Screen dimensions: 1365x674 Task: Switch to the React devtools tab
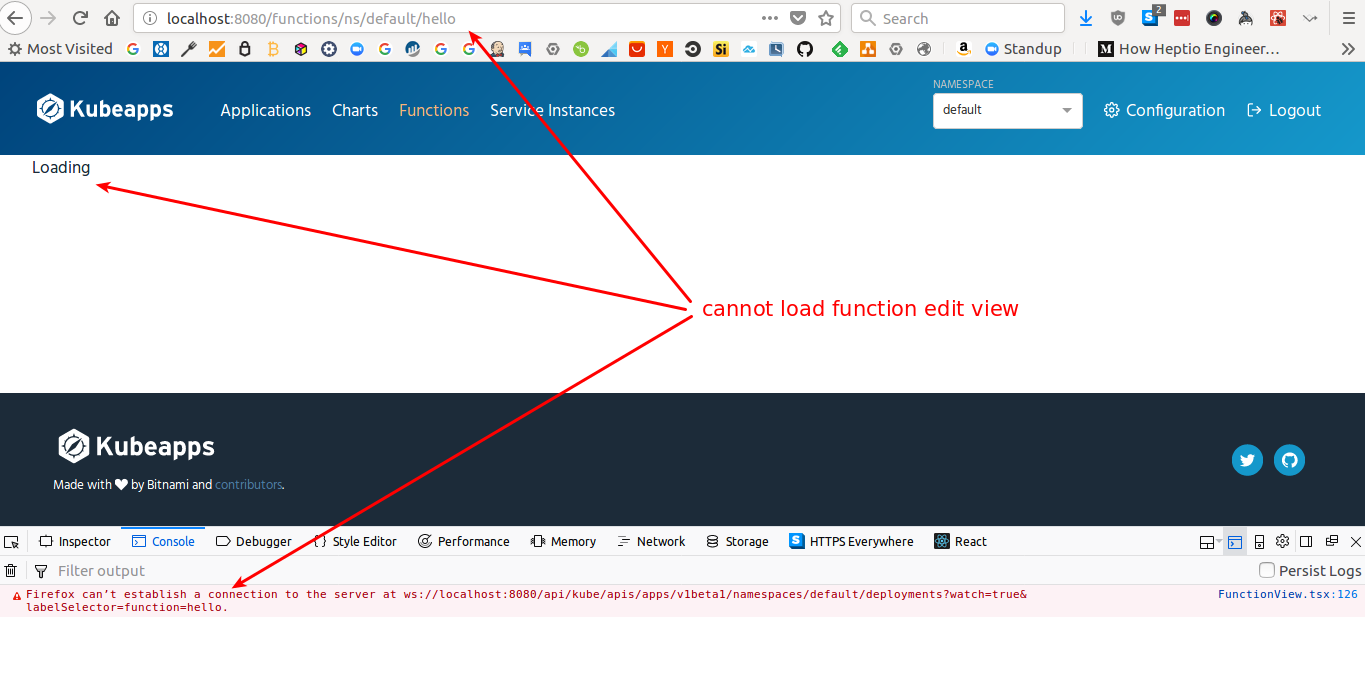click(959, 541)
